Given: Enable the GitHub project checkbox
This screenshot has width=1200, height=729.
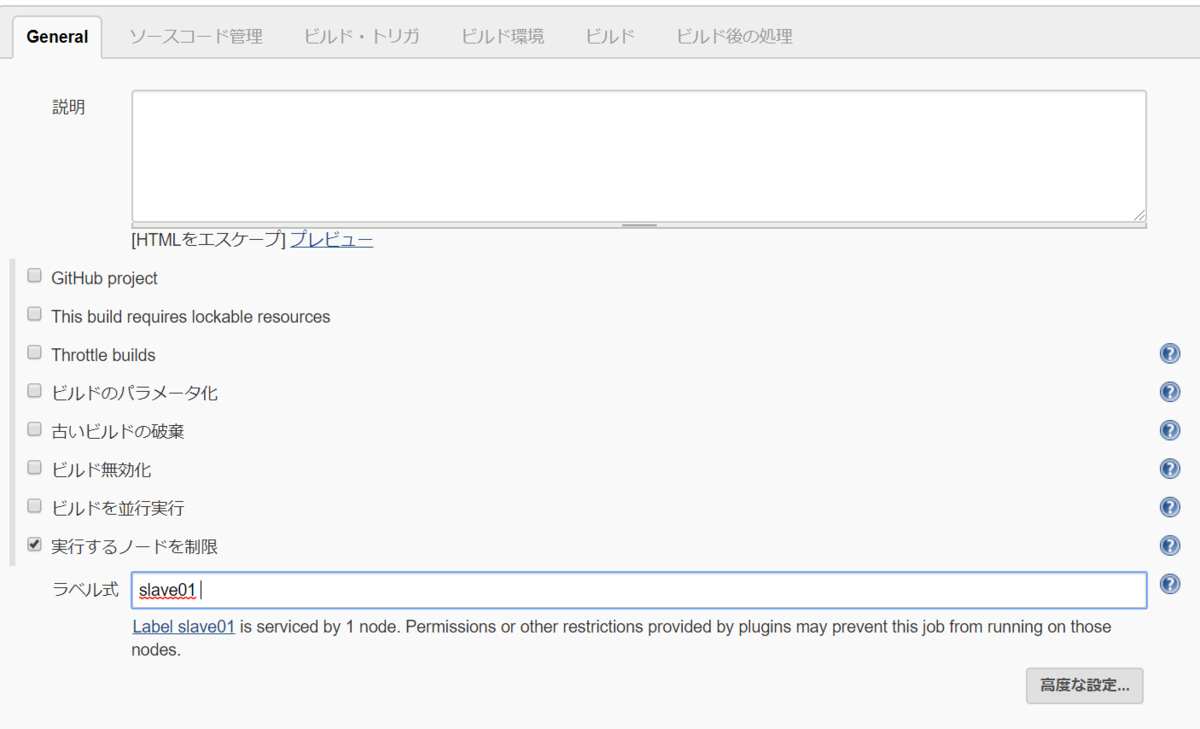Looking at the screenshot, I should tap(34, 275).
